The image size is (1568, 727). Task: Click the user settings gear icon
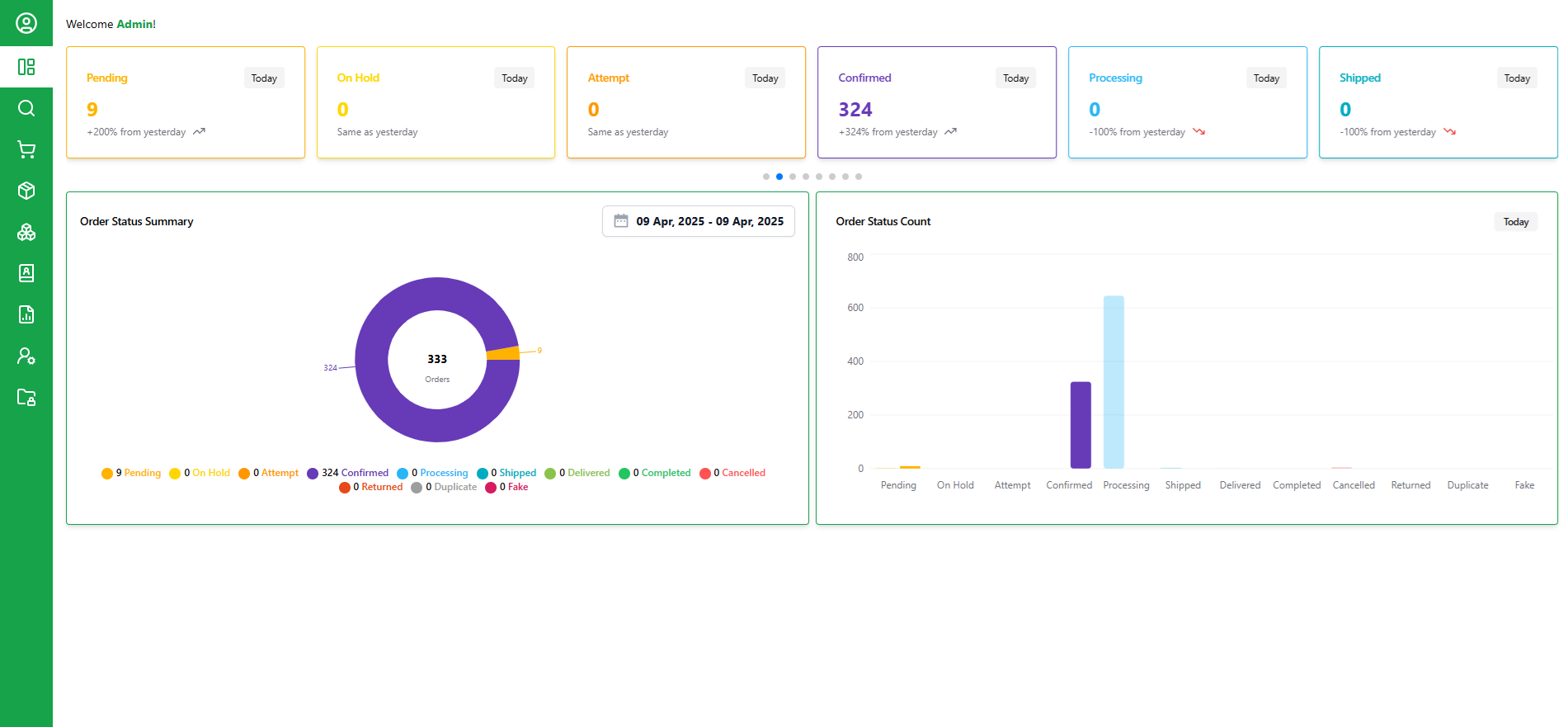pyautogui.click(x=26, y=356)
